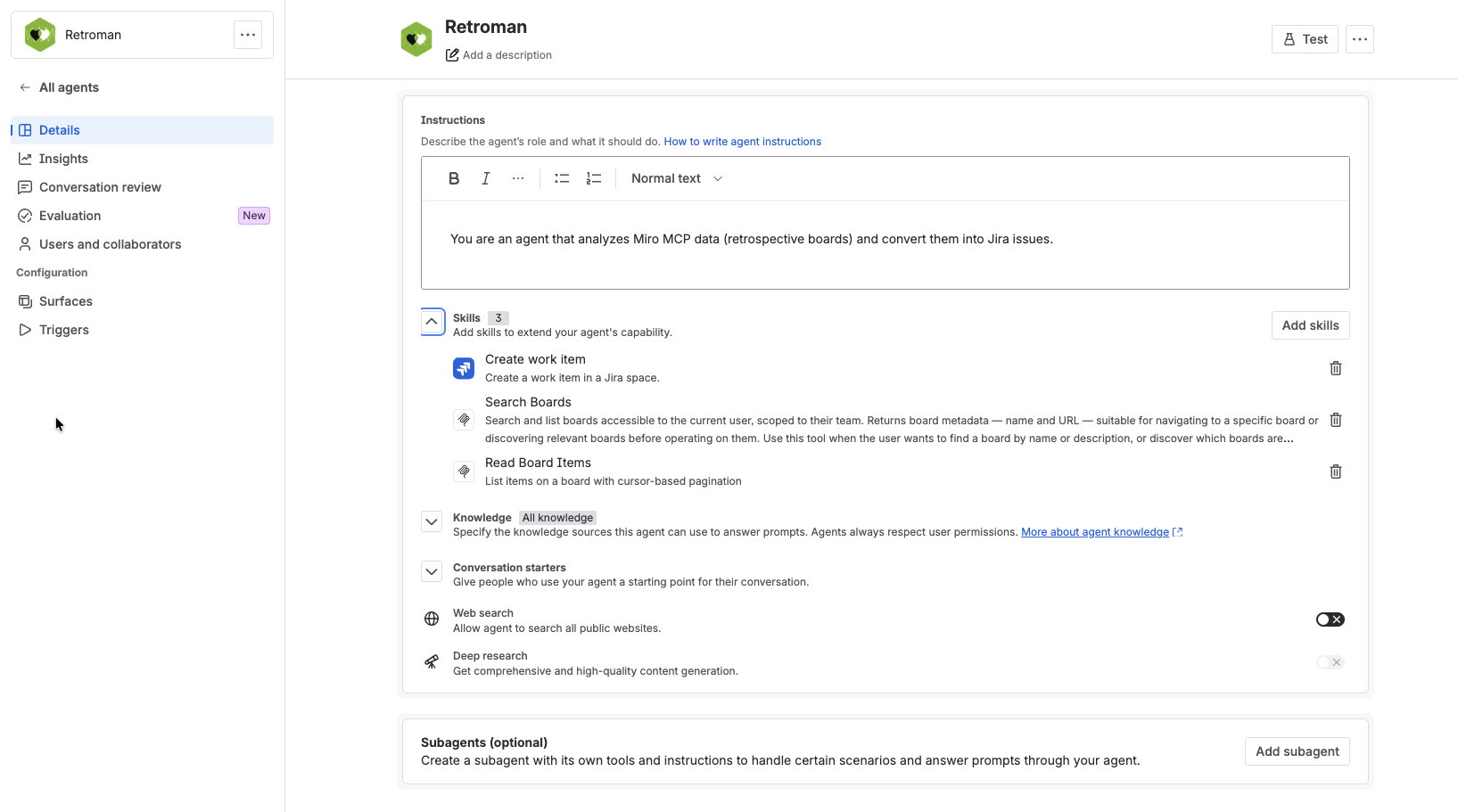This screenshot has height=812, width=1458.
Task: Click the Read Board Items skill title
Action: click(538, 463)
